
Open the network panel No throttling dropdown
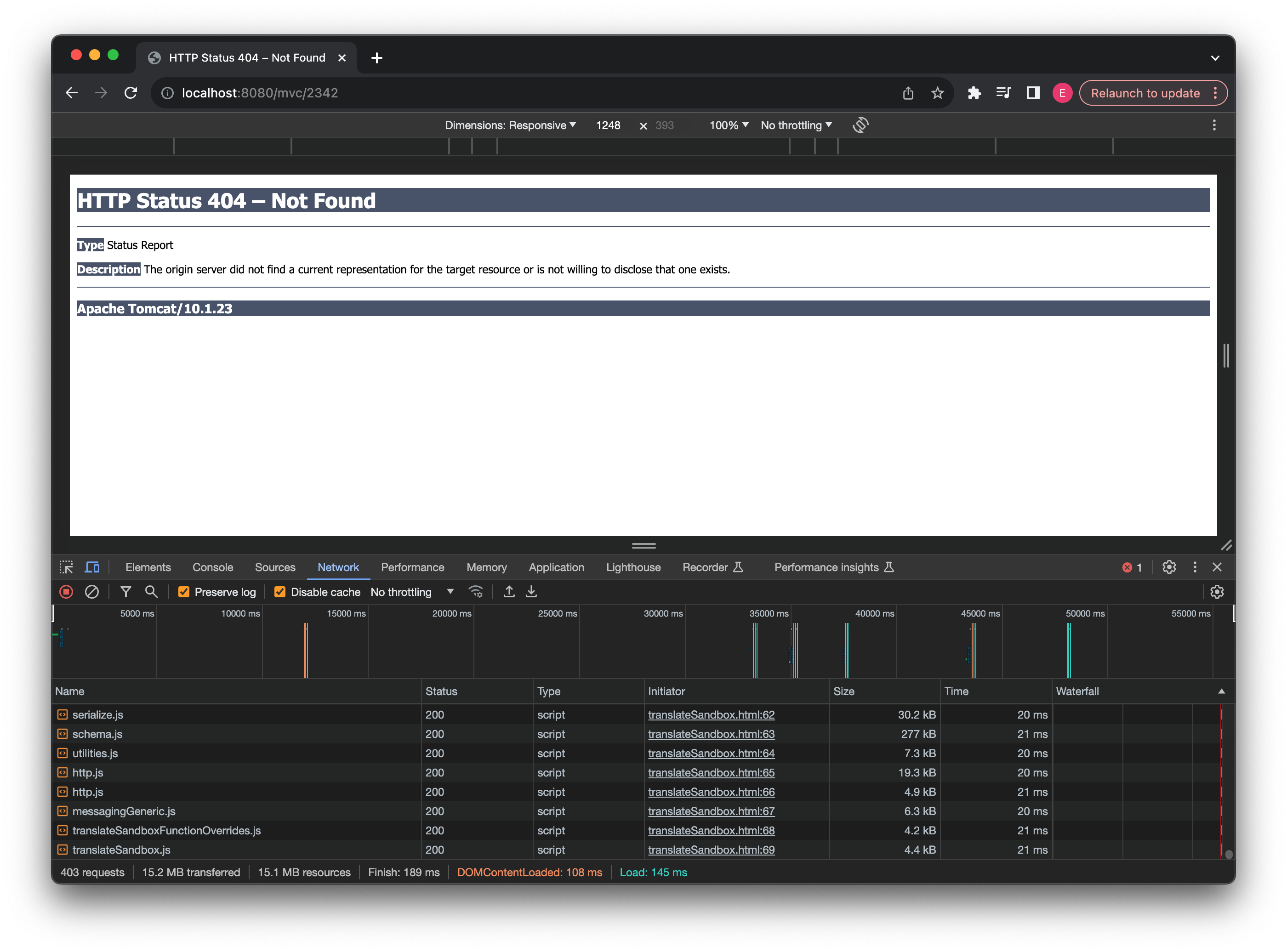[412, 592]
